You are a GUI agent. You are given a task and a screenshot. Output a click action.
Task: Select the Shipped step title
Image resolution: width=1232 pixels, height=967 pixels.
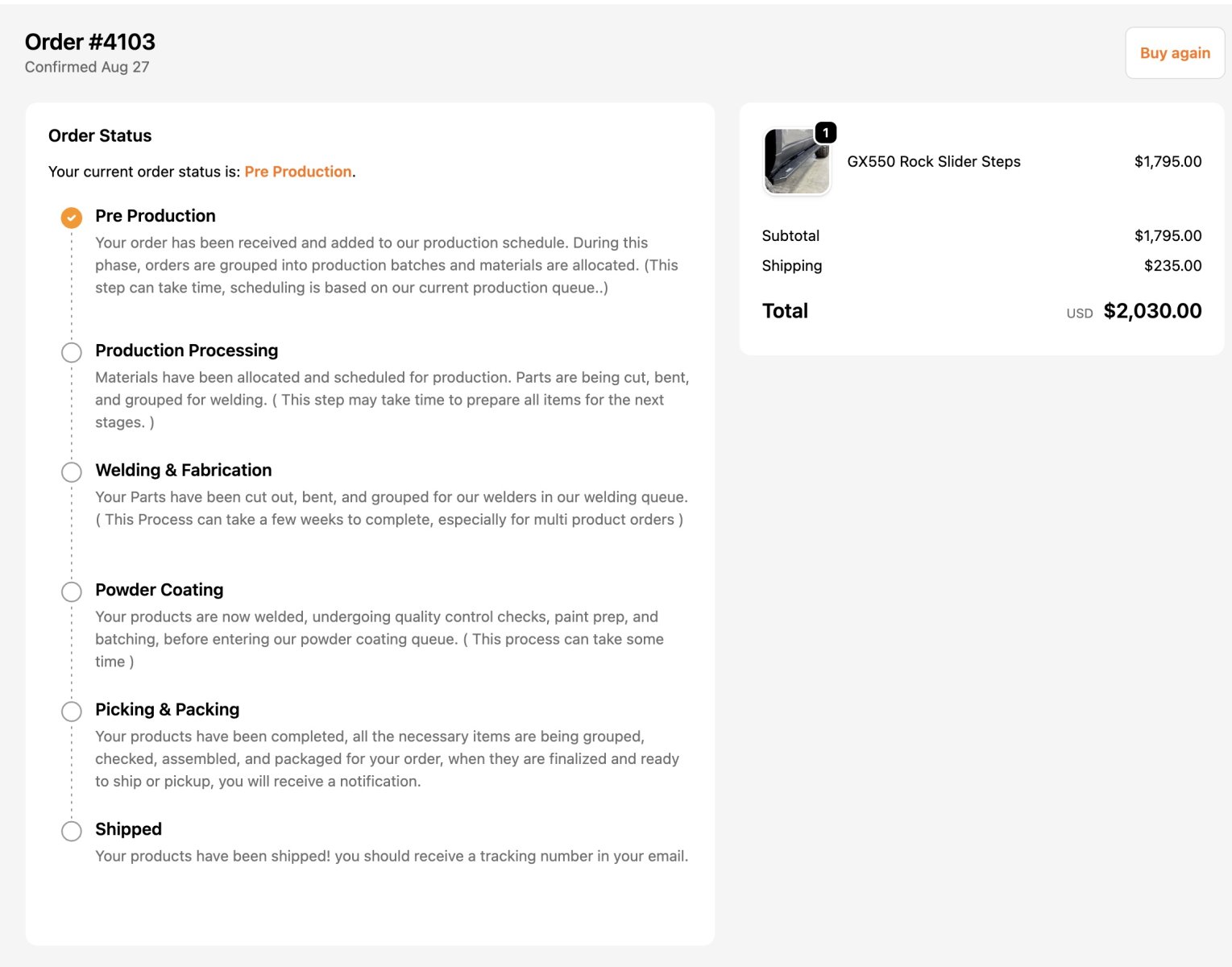128,829
